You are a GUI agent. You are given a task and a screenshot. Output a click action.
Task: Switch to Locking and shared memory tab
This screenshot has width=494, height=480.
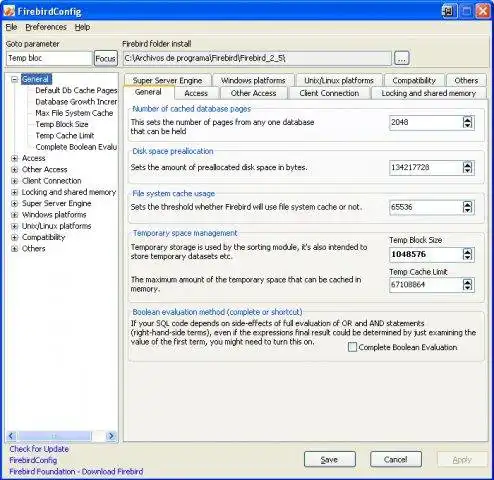429,93
